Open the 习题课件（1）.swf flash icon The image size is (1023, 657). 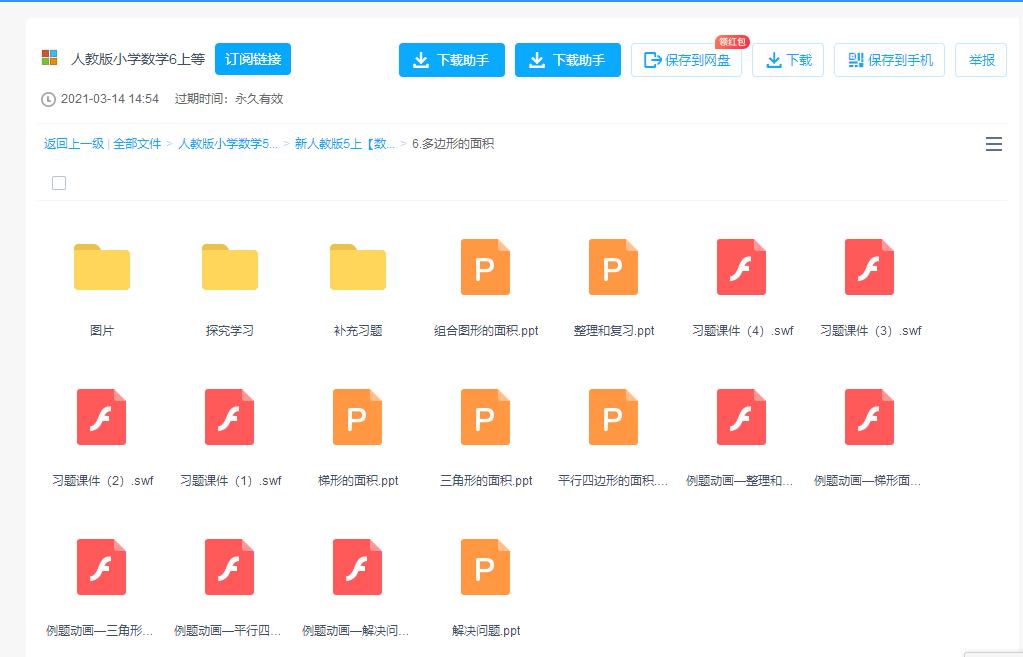pos(229,417)
